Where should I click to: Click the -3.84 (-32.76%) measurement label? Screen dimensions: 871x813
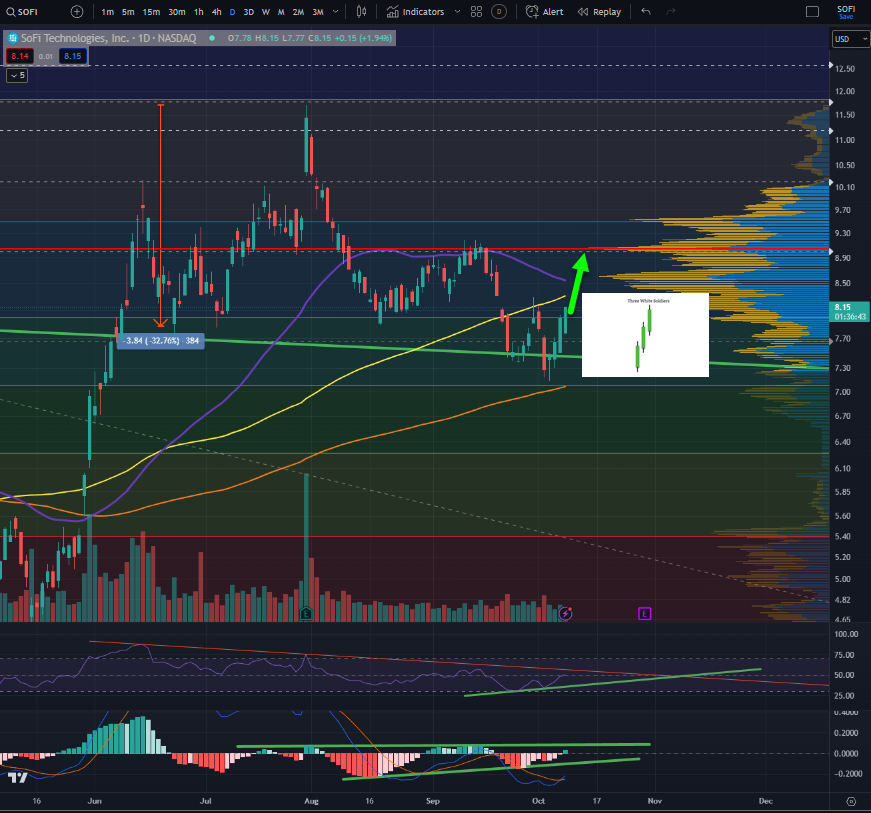(161, 340)
